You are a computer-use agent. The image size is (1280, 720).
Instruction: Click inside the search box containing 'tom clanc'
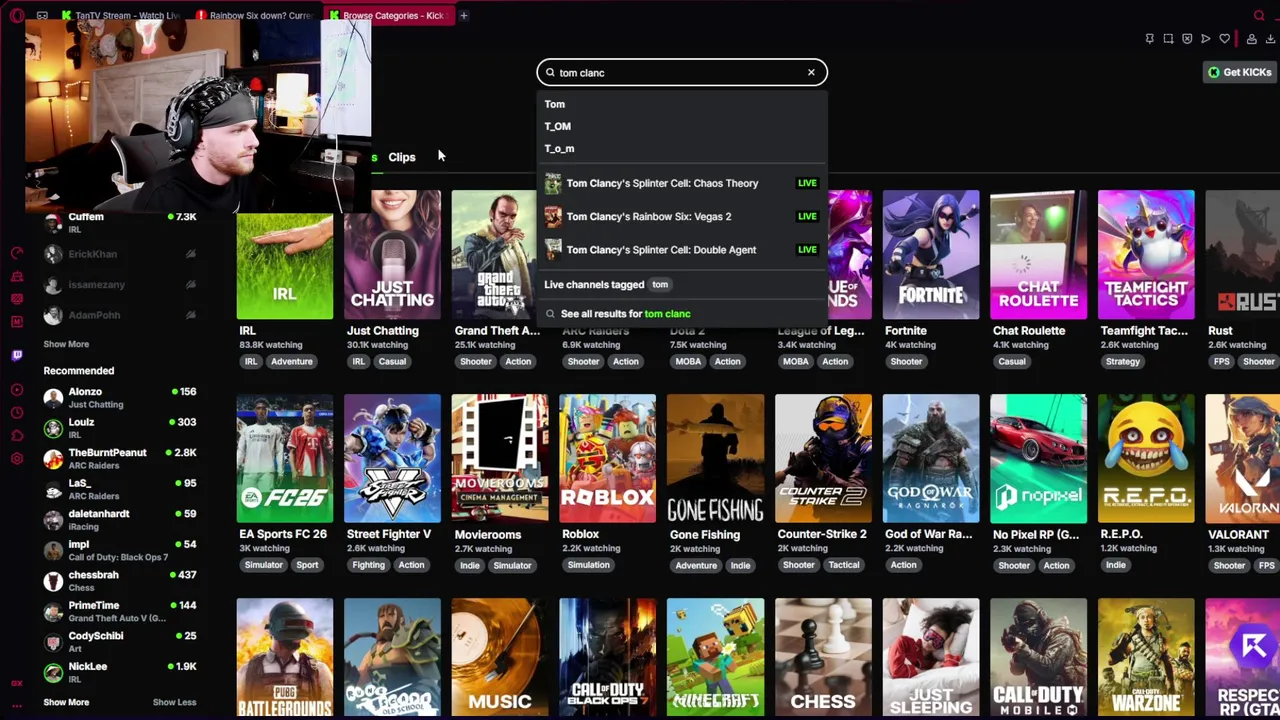click(682, 72)
